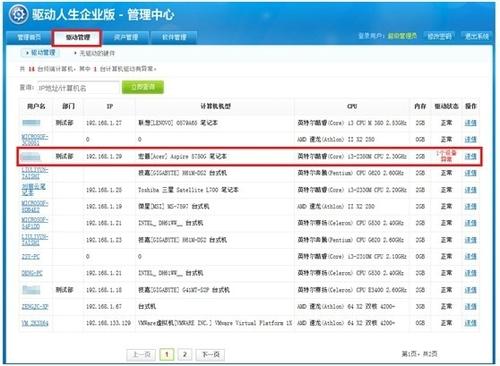Open details for the DENG-PC row
500x366 pixels.
[470, 273]
